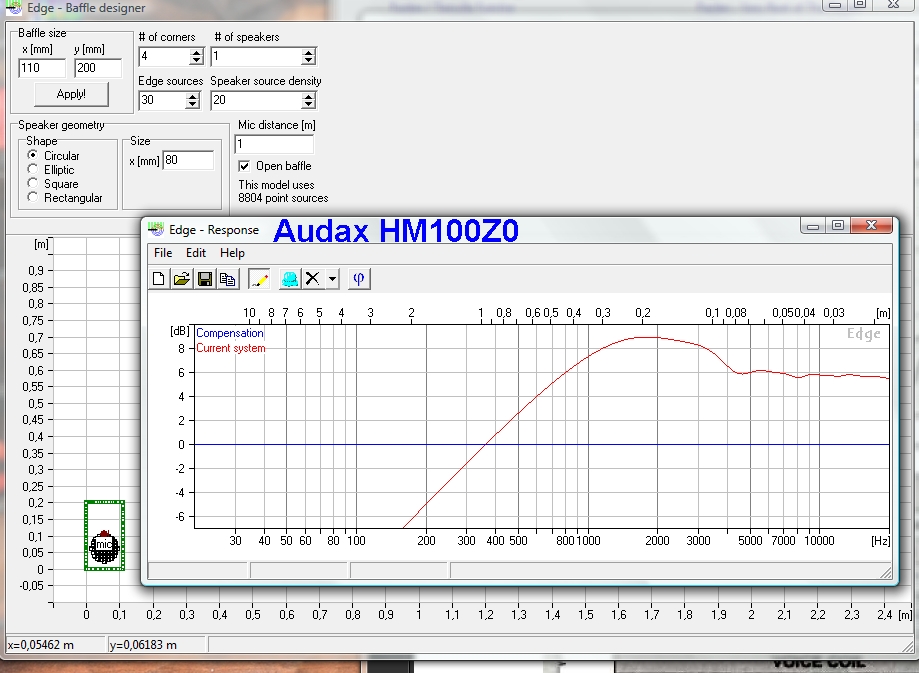The width and height of the screenshot is (919, 673).
Task: Increase the number of speakers
Action: 308,53
